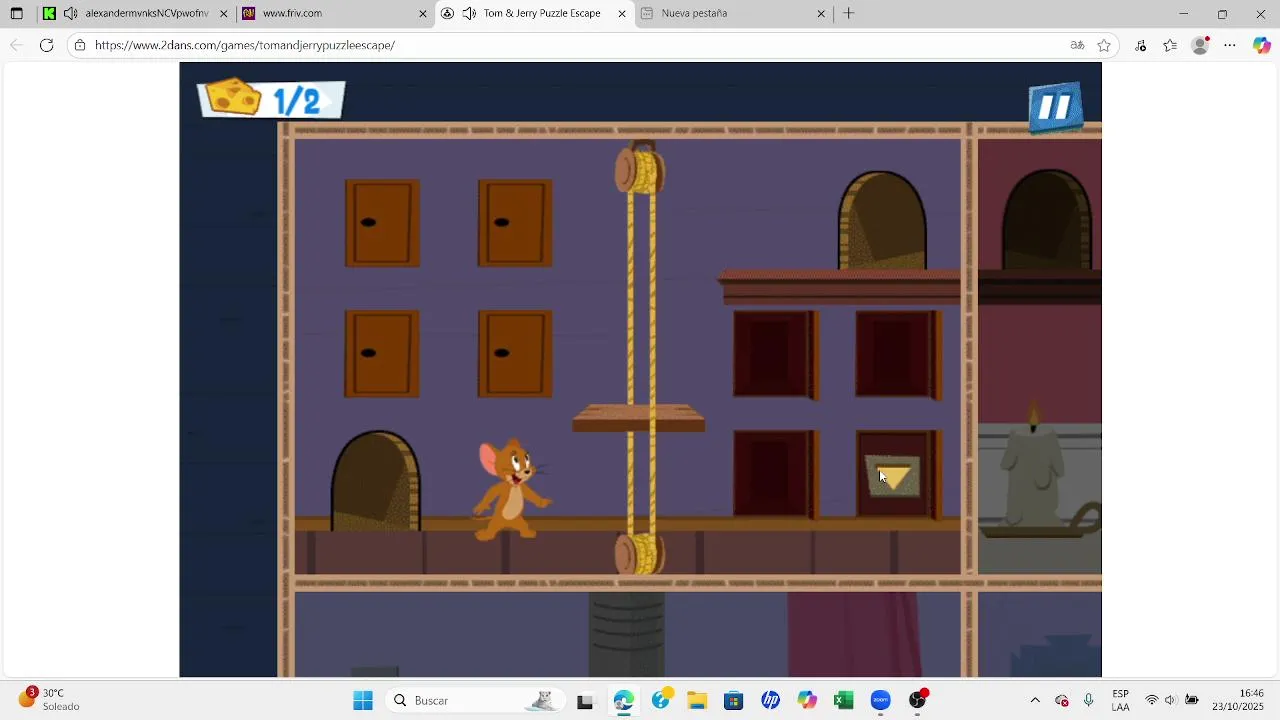Click the top rope pulley
This screenshot has width=1280, height=720.
click(x=640, y=168)
